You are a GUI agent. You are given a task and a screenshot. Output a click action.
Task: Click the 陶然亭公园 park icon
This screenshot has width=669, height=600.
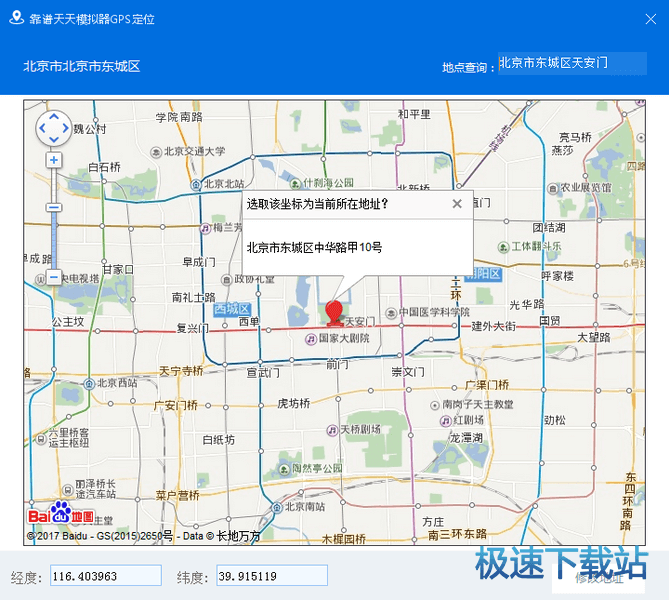tap(284, 469)
